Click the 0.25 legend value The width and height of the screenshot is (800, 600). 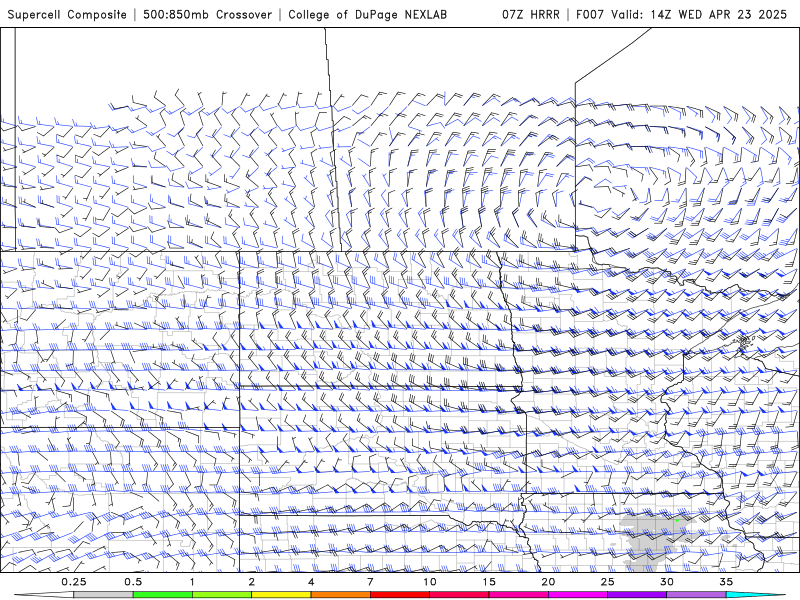point(73,582)
